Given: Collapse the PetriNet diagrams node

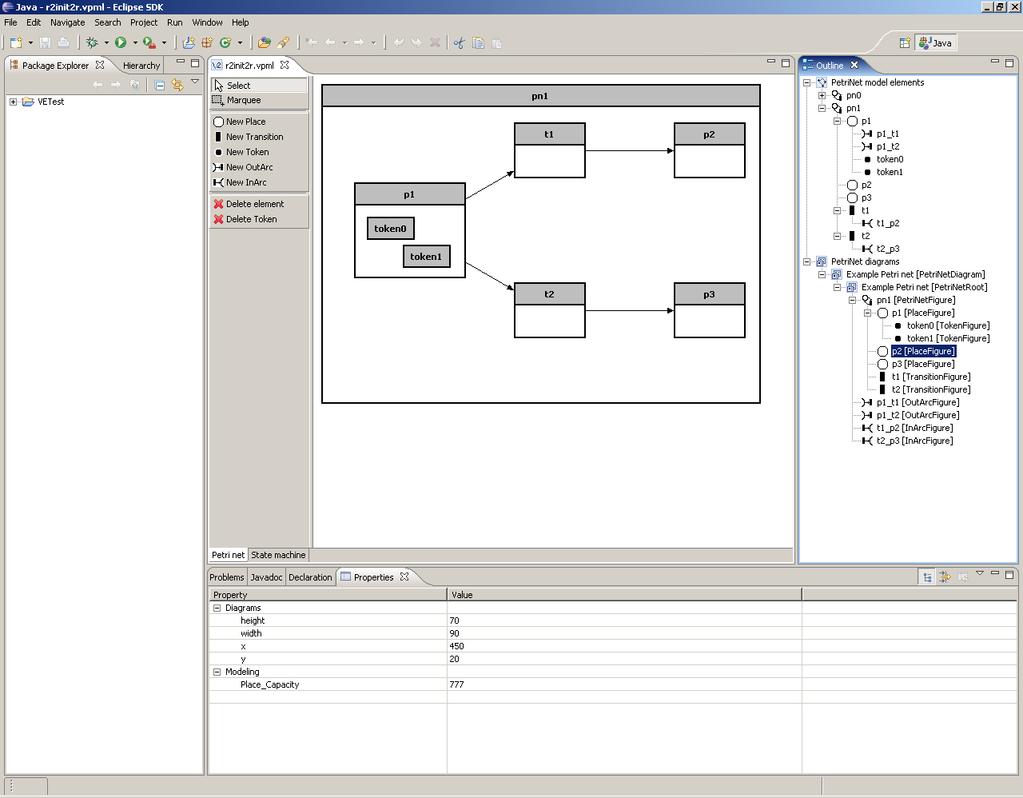Looking at the screenshot, I should coord(807,262).
